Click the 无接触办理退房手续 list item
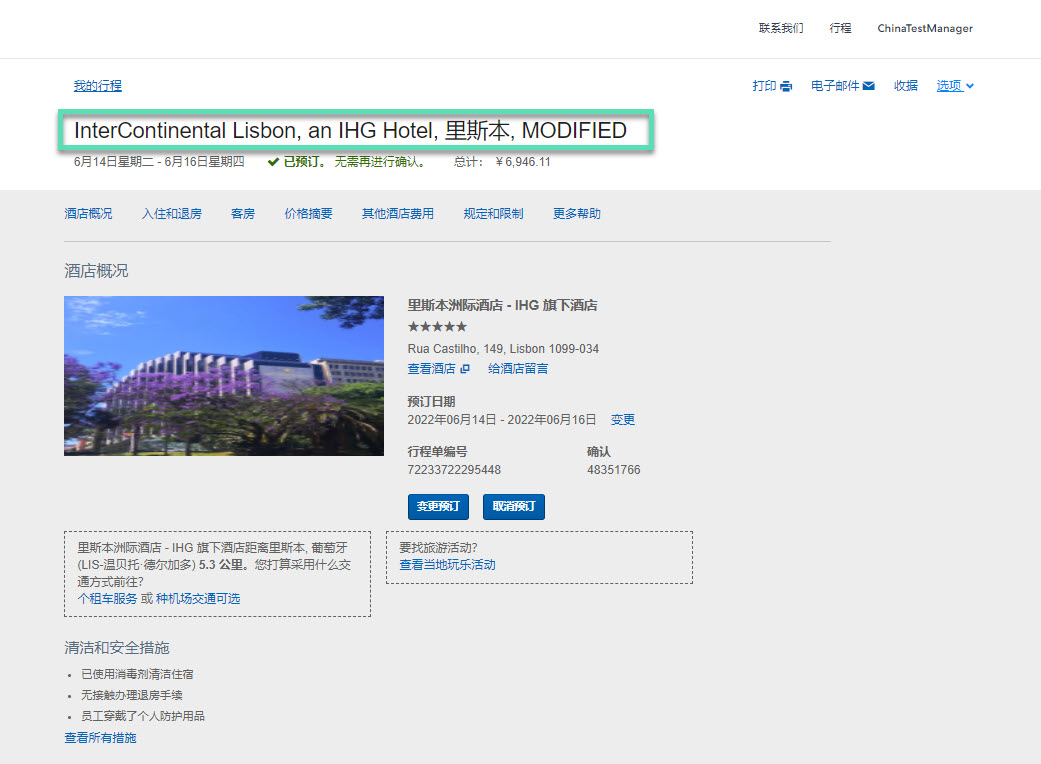Screen dimensions: 1041x764 click(x=131, y=695)
